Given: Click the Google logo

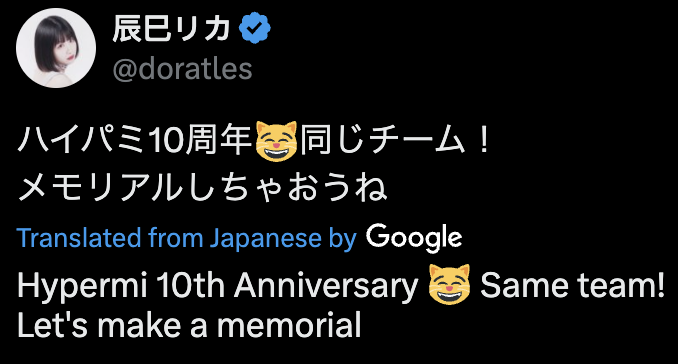Looking at the screenshot, I should [x=414, y=237].
